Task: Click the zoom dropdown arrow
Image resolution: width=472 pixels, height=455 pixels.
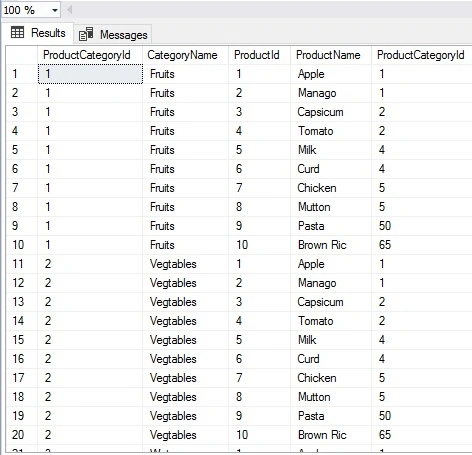Action: tap(55, 10)
